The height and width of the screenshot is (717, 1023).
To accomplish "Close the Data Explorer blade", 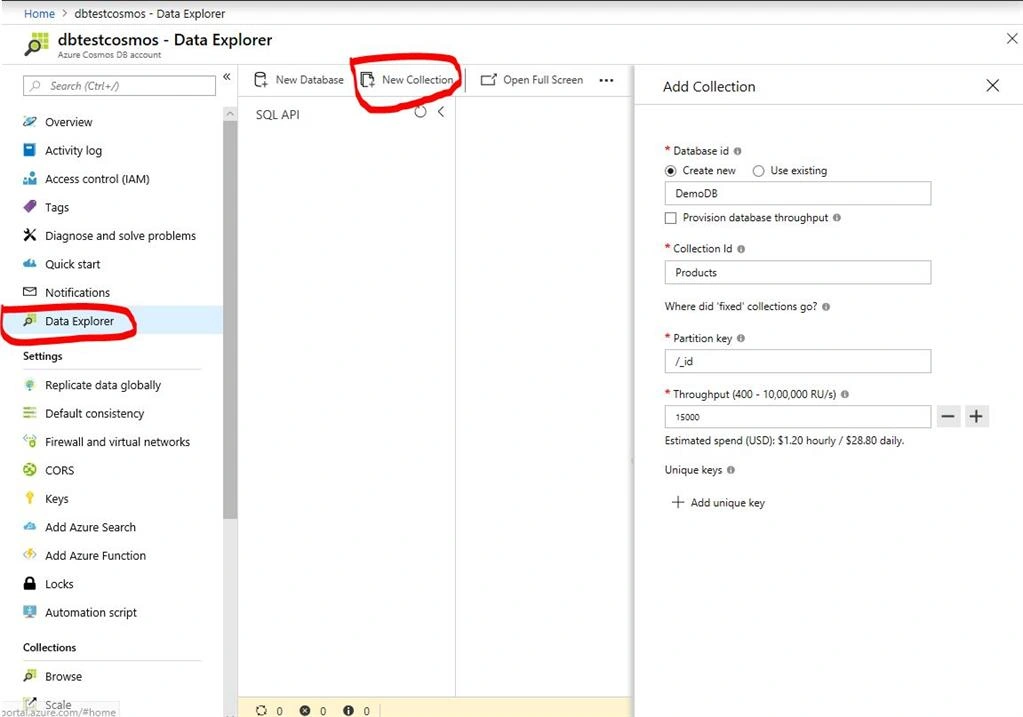I will pos(1011,39).
